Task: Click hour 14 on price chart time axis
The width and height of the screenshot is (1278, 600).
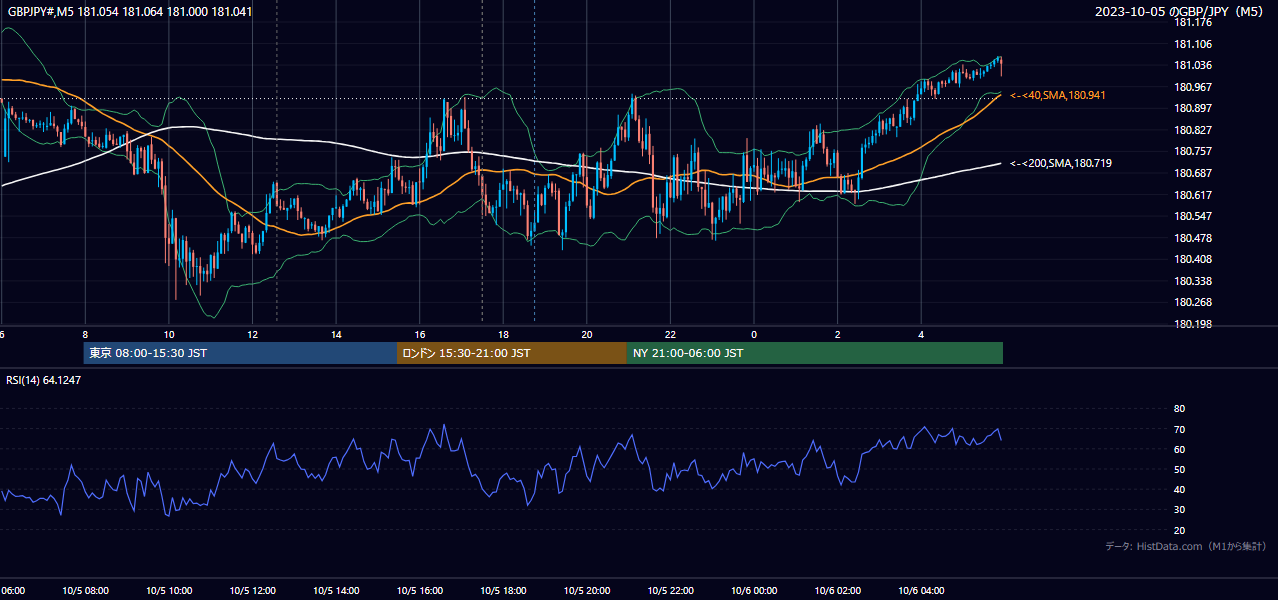Action: [x=336, y=334]
